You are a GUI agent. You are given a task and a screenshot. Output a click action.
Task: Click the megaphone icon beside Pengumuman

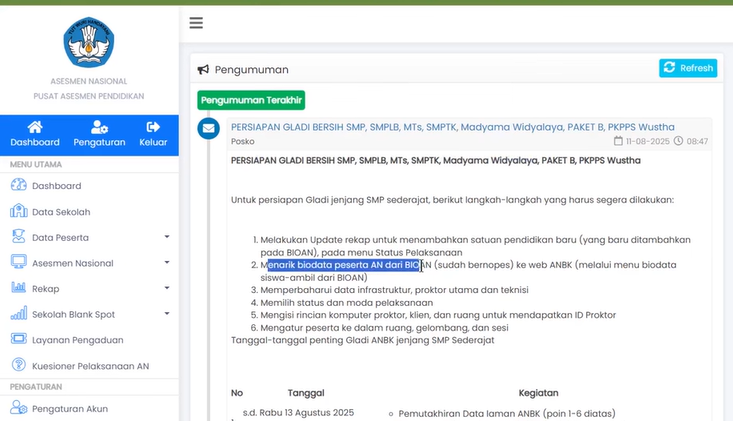(x=203, y=70)
